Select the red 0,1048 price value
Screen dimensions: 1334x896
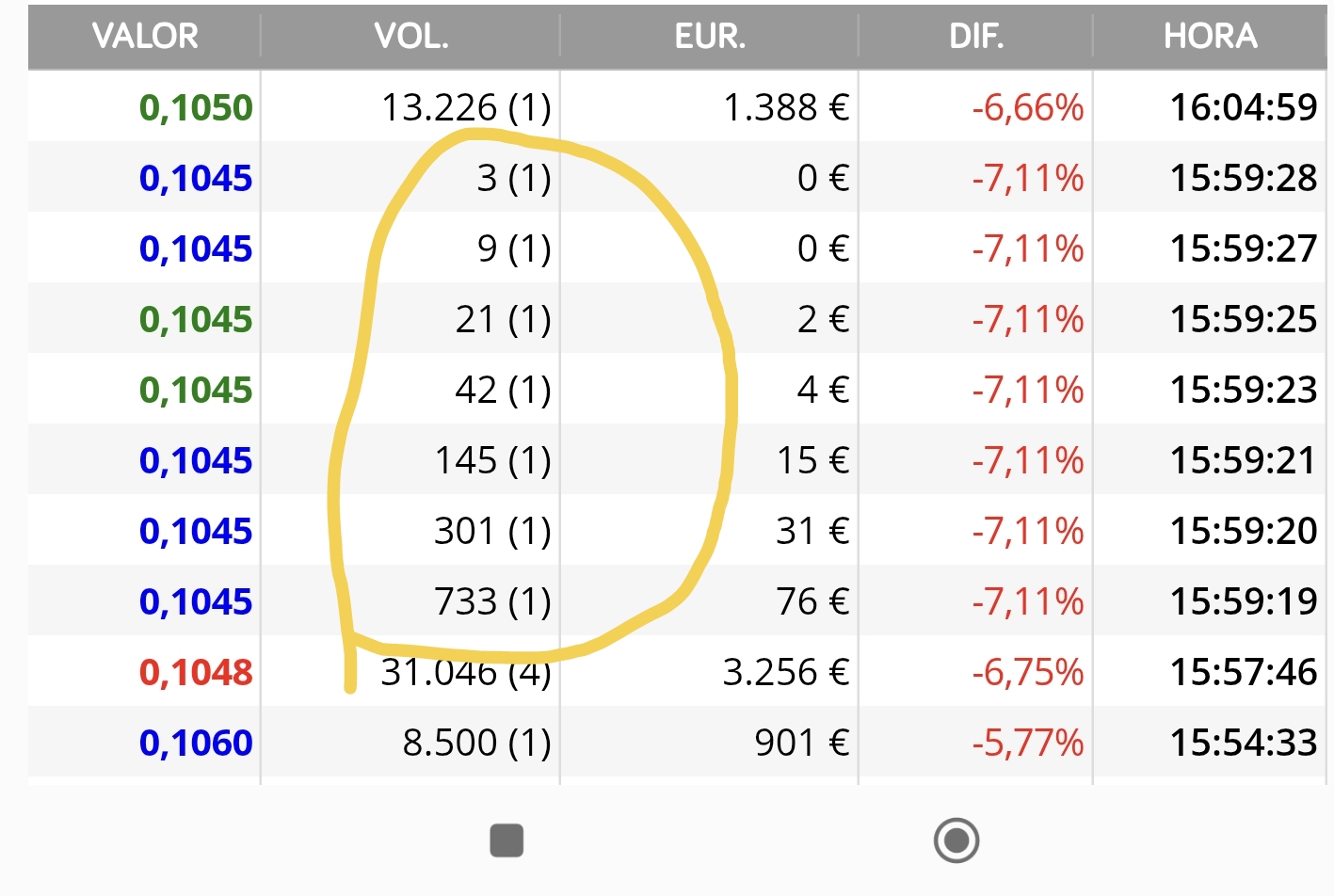coord(196,673)
